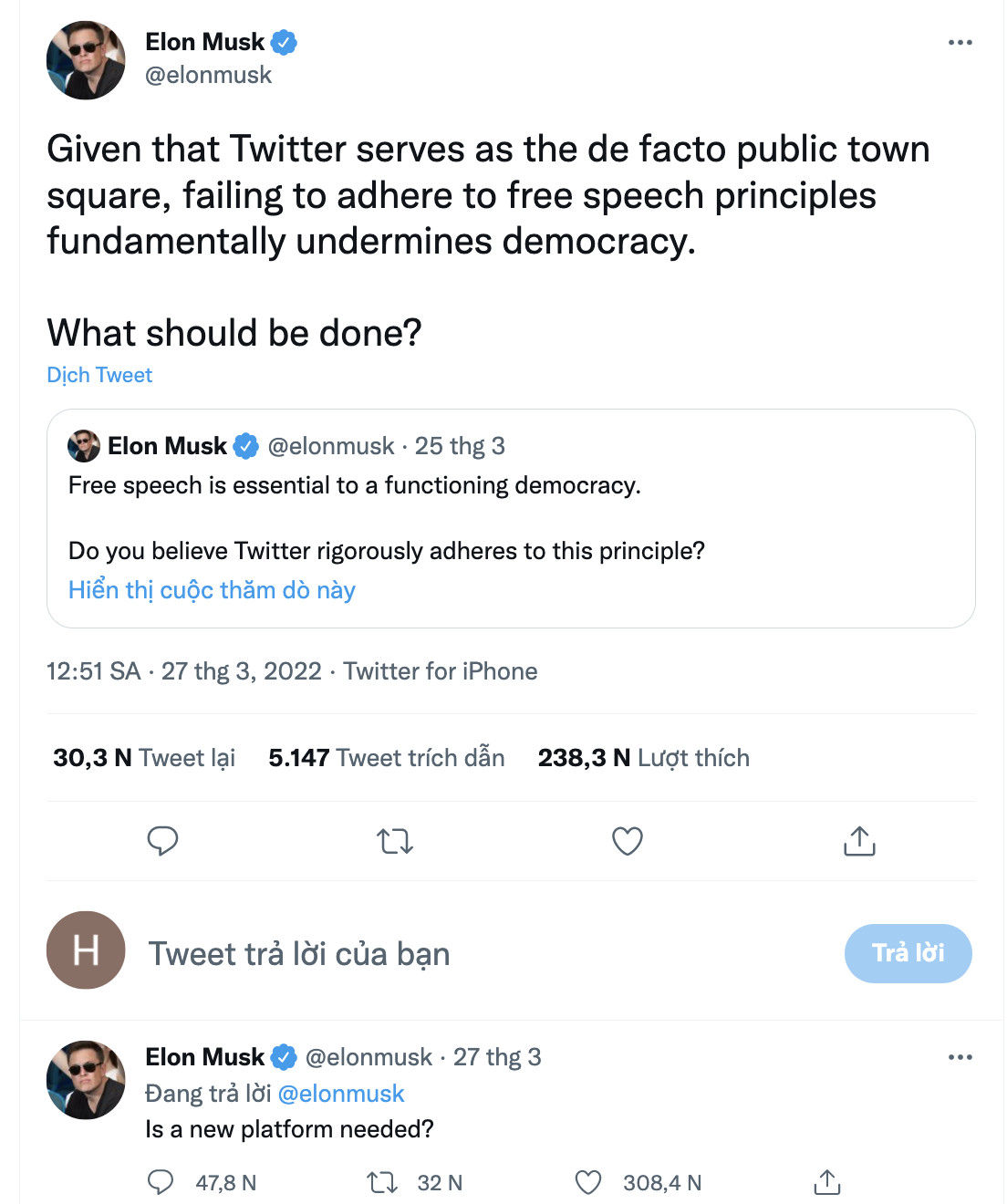Image resolution: width=1007 pixels, height=1204 pixels.
Task: Click the @elonmusk mention in "Đang trả lời"
Action: [340, 1094]
